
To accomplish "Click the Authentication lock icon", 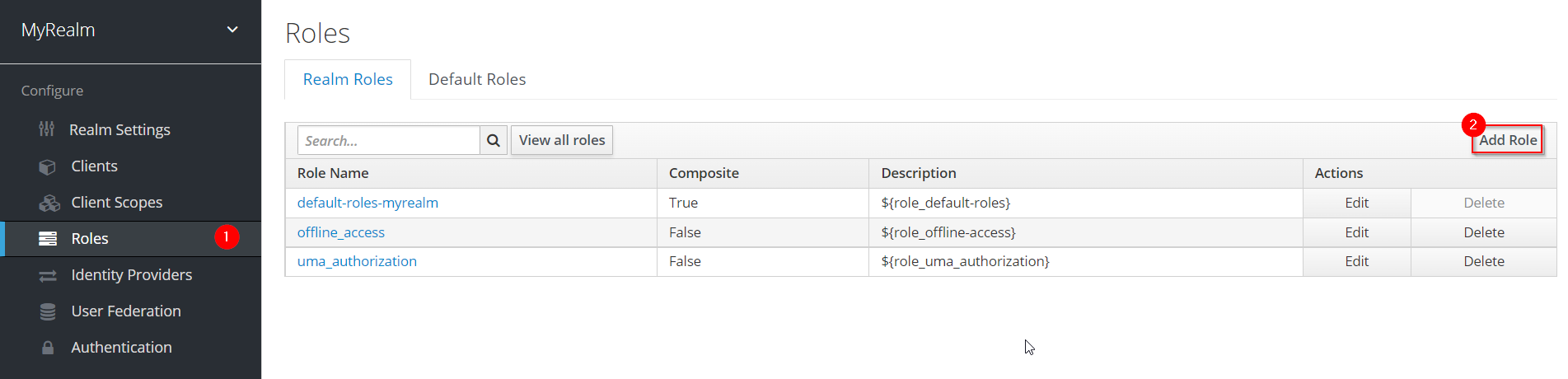I will 48,348.
